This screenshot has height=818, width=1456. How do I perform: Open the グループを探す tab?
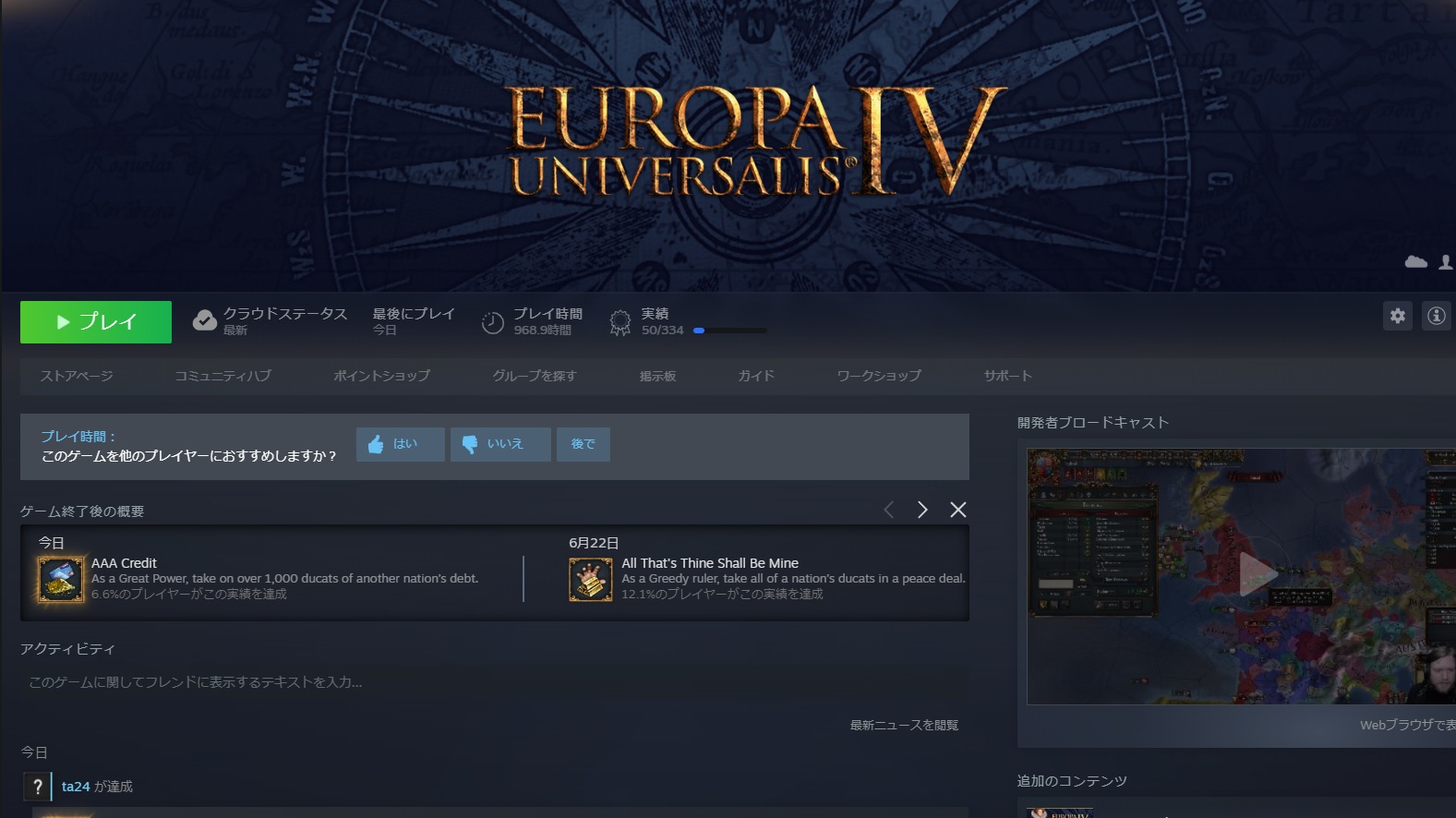pos(535,376)
